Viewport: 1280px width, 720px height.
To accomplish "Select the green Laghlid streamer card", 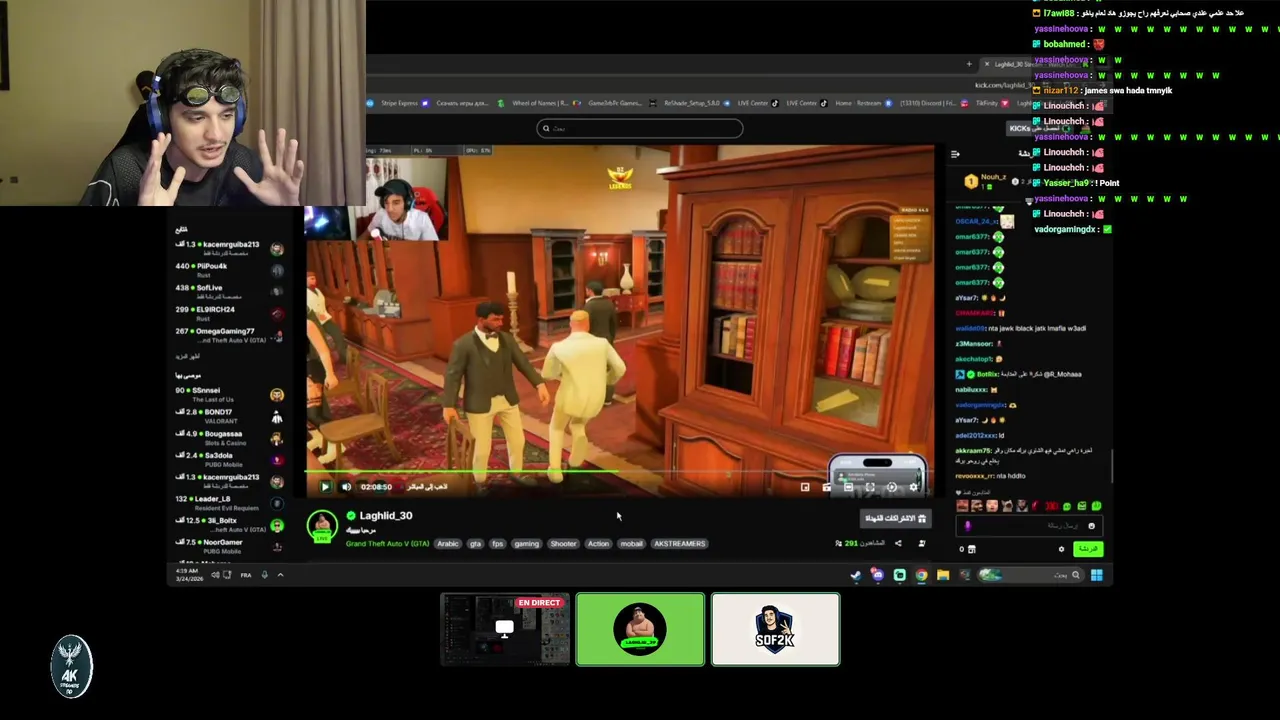I will point(640,629).
